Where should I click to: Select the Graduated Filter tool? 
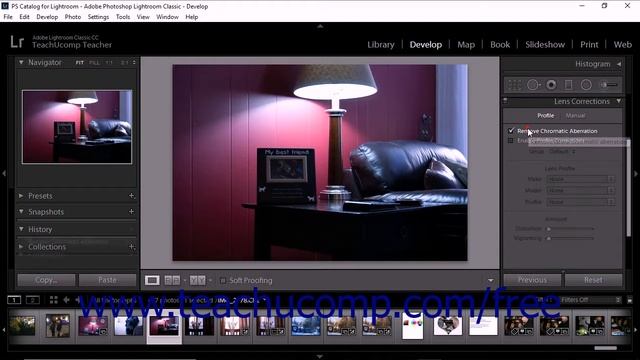point(568,84)
